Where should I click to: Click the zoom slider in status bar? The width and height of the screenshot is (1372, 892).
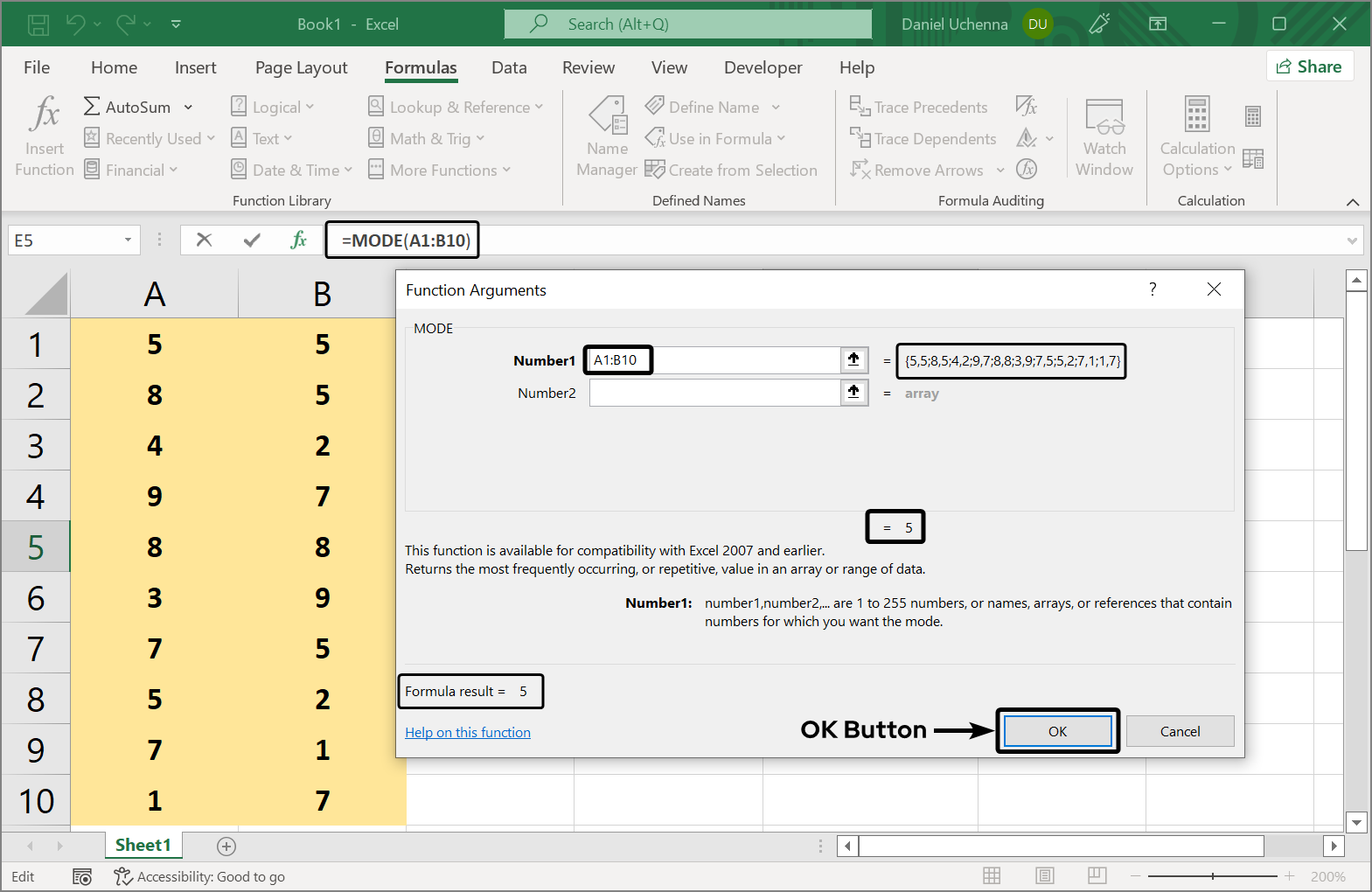tap(1212, 875)
